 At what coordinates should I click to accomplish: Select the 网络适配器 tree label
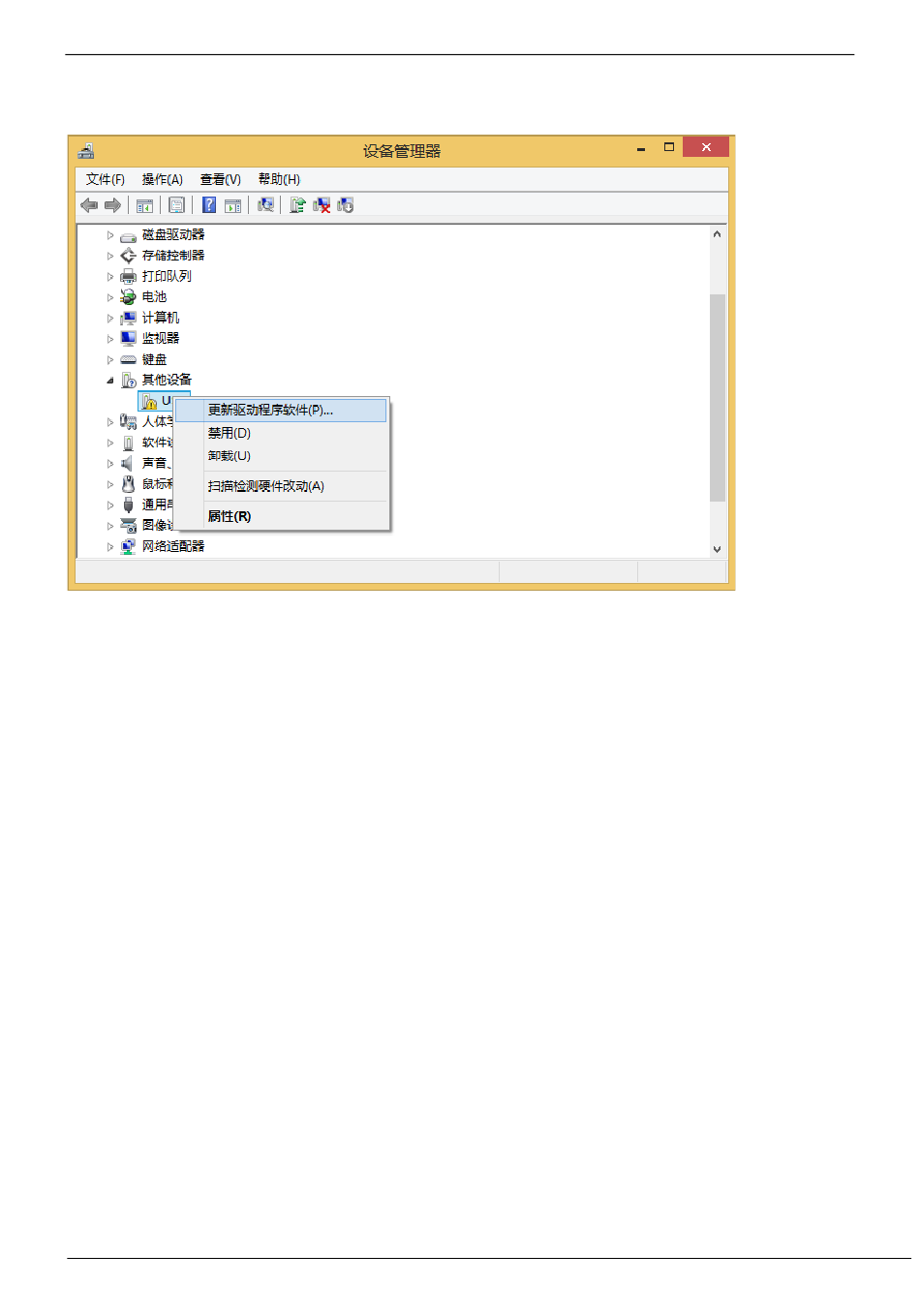173,546
